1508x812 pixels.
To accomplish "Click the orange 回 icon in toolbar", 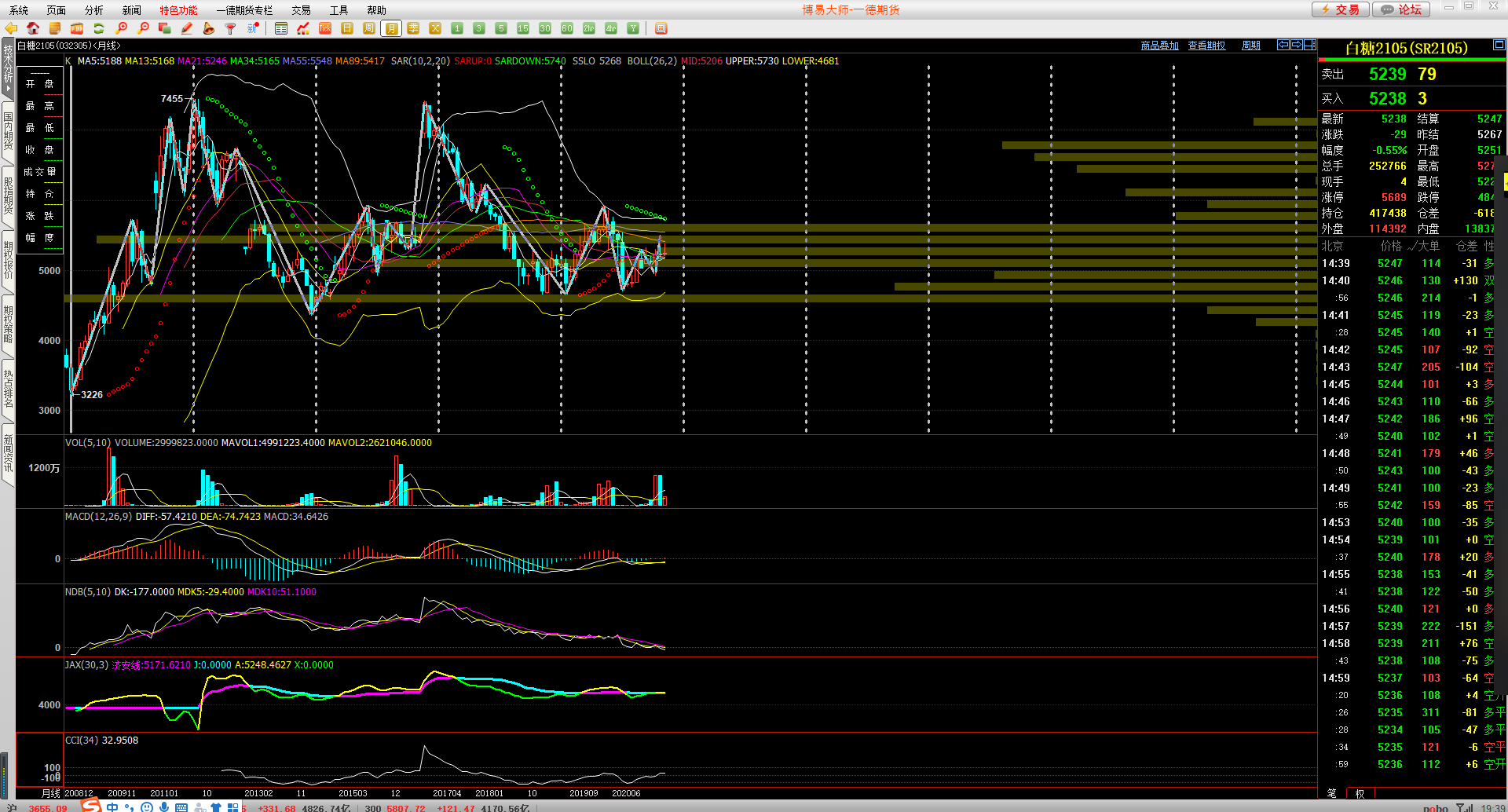I will 661,28.
